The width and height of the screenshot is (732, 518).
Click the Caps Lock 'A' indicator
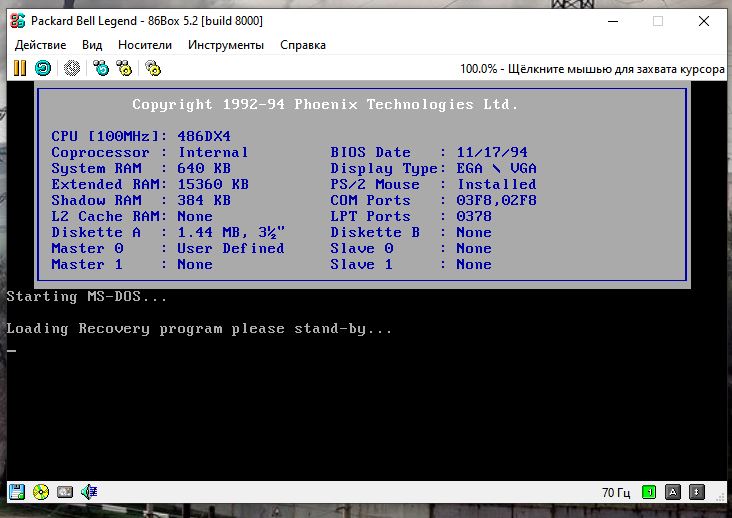[673, 492]
